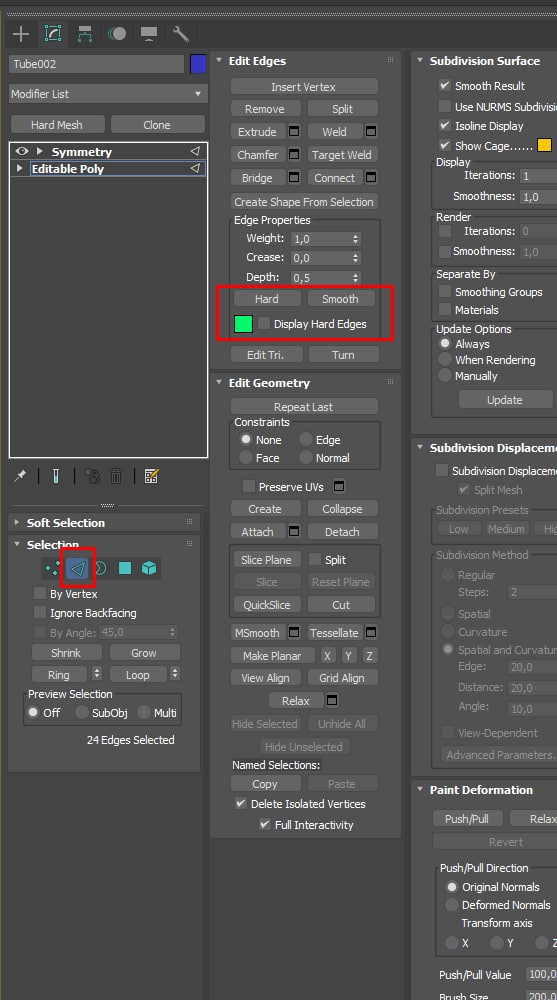
Task: Select Face constraint radio button
Action: (246, 457)
